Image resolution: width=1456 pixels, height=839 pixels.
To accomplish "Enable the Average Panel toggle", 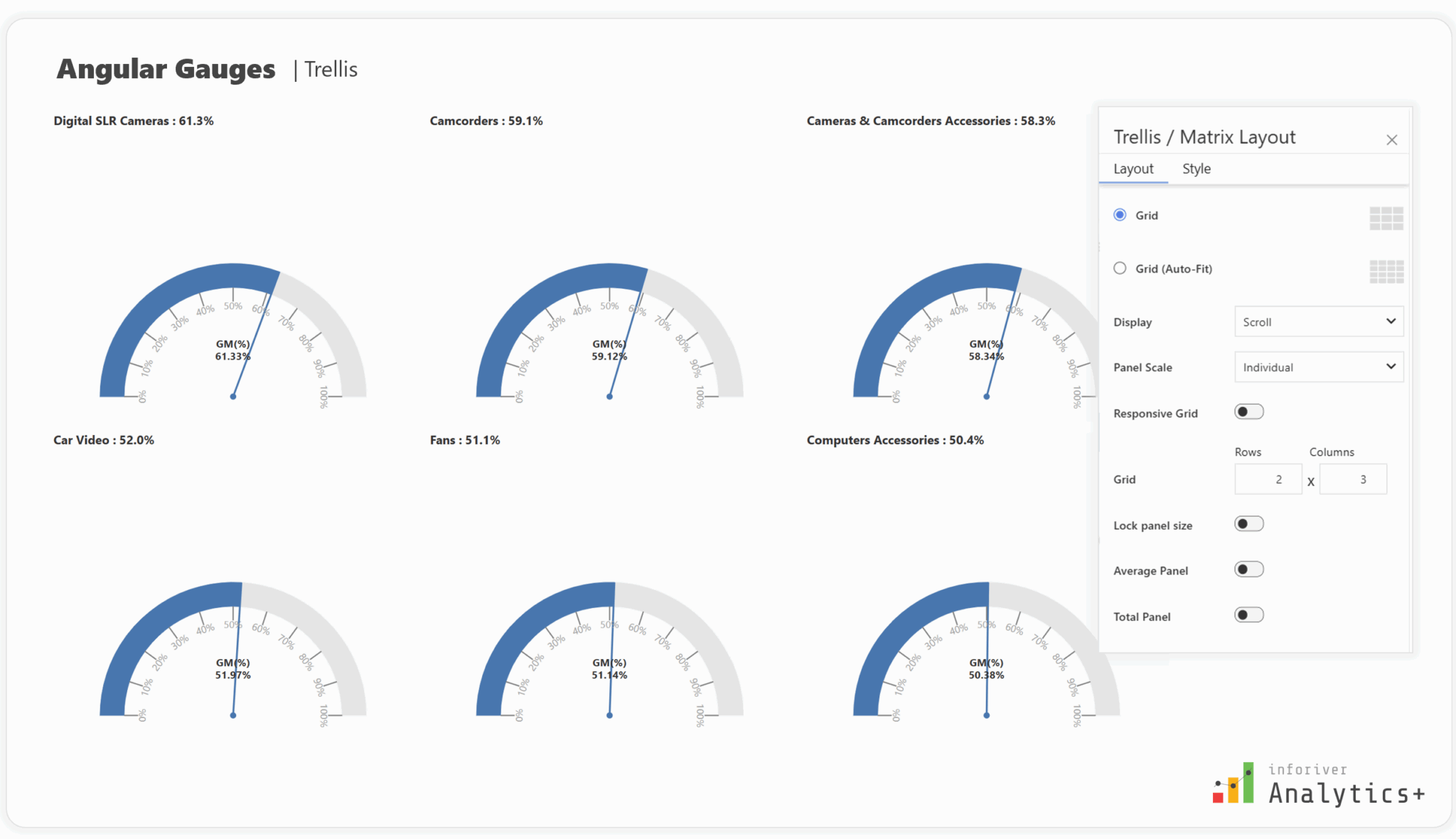I will [1248, 569].
